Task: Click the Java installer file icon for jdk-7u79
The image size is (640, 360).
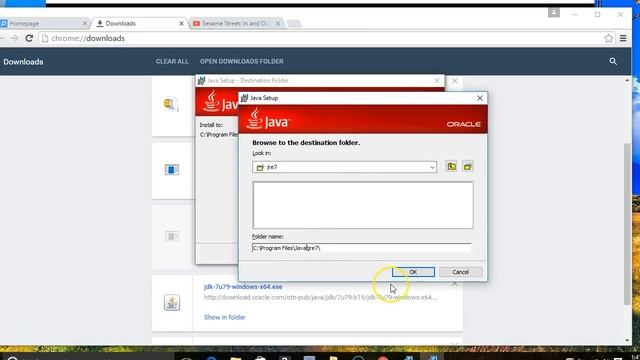Action: [172, 302]
